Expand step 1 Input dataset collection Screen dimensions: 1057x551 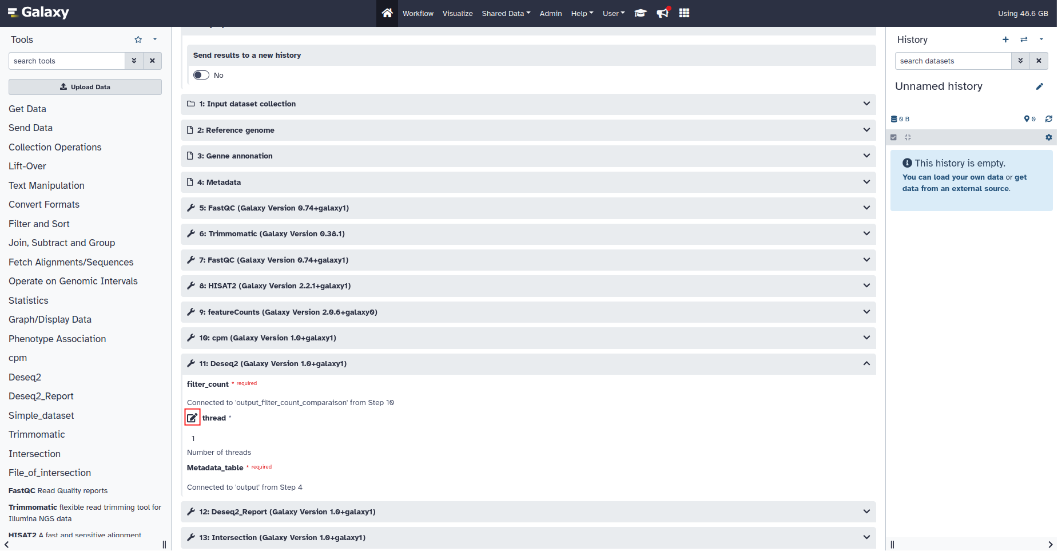866,104
